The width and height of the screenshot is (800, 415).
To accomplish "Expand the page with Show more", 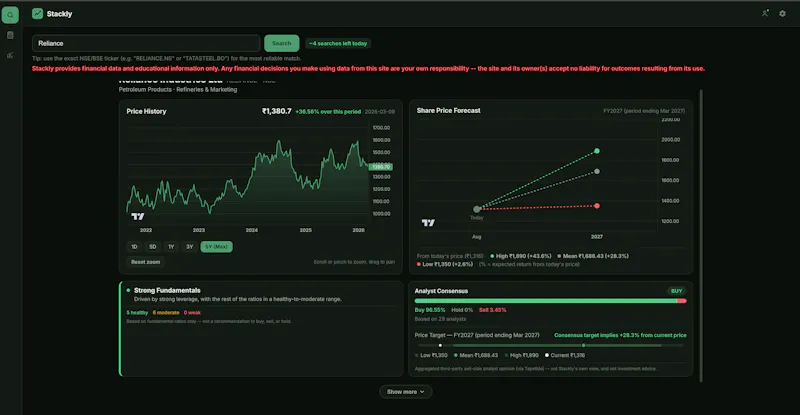I will tap(406, 392).
